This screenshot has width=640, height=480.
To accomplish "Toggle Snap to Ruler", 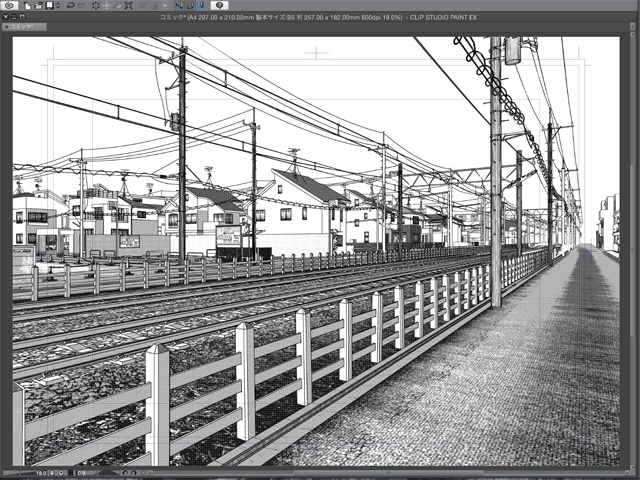I will click(x=179, y=6).
